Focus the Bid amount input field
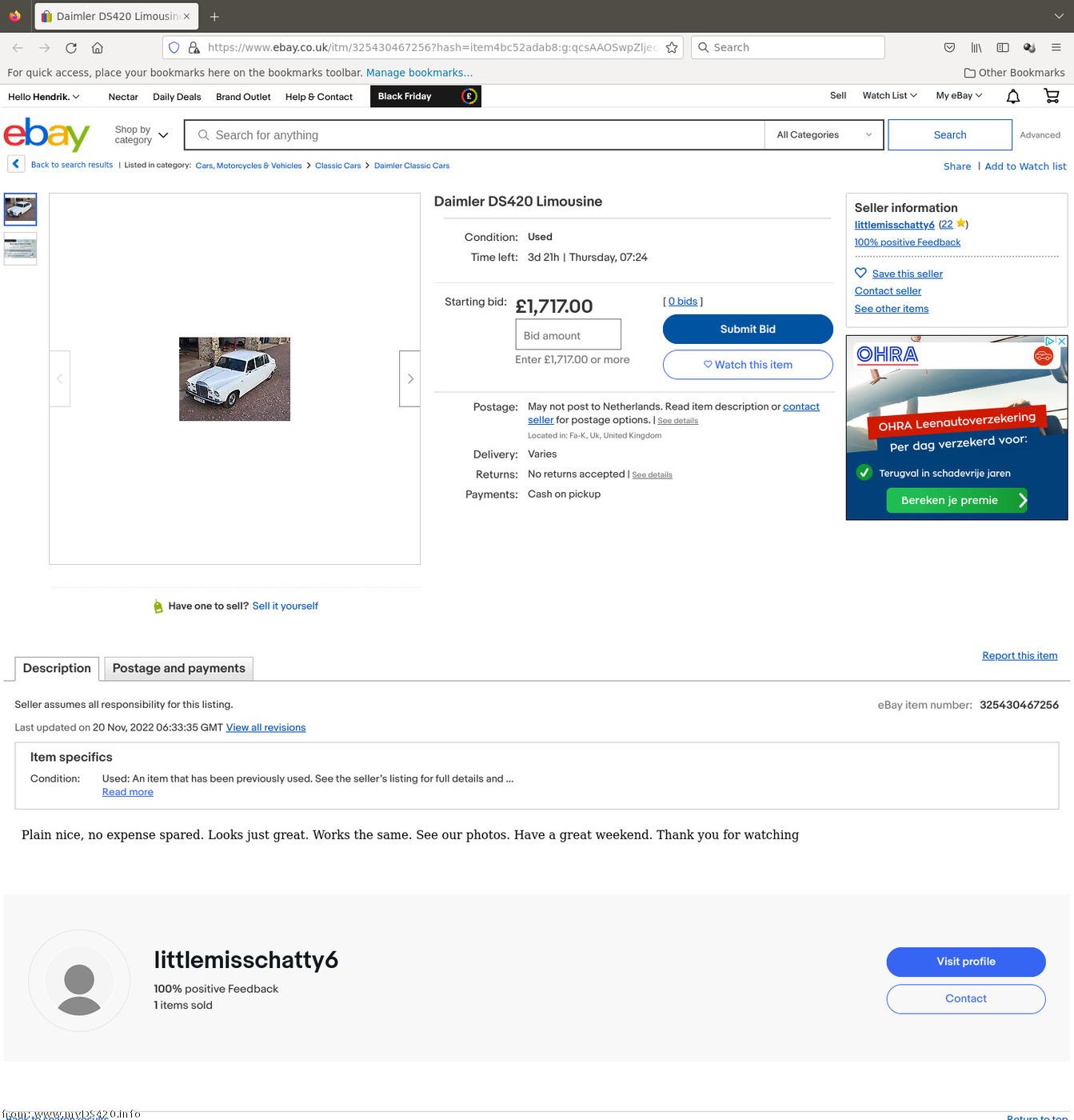1074x1120 pixels. tap(568, 334)
